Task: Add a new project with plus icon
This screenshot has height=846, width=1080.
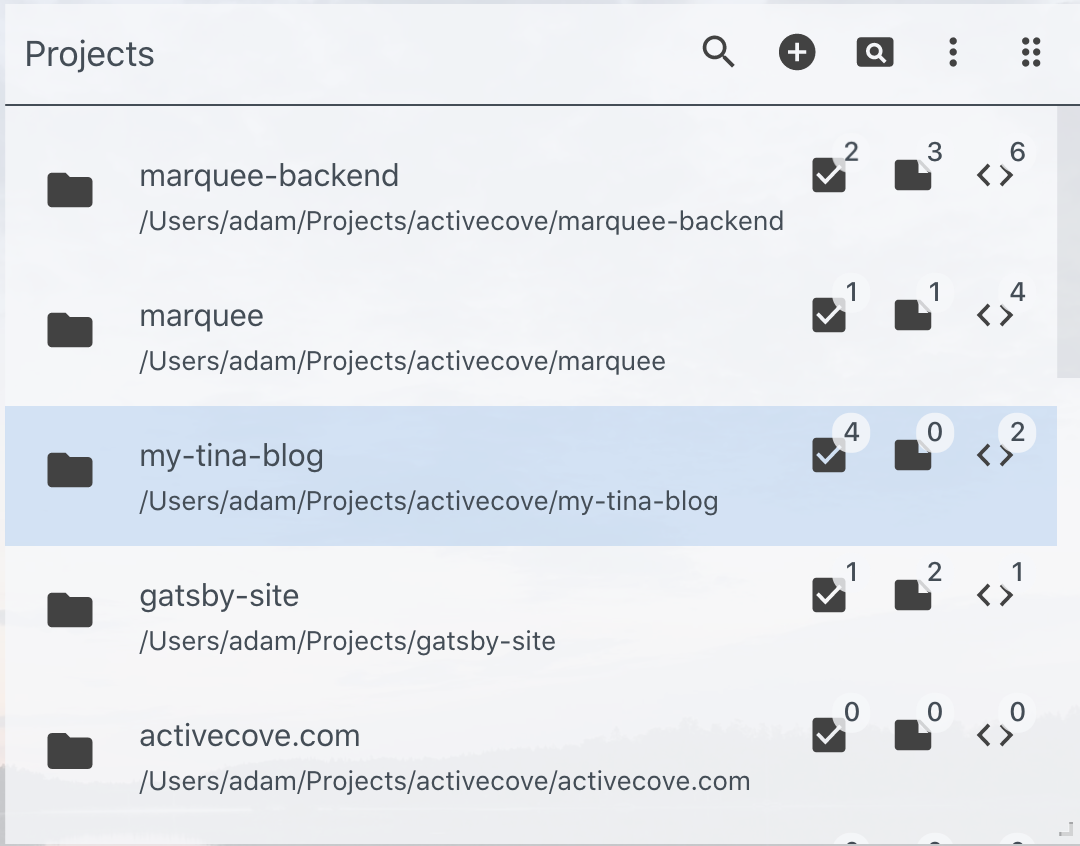Action: coord(797,52)
